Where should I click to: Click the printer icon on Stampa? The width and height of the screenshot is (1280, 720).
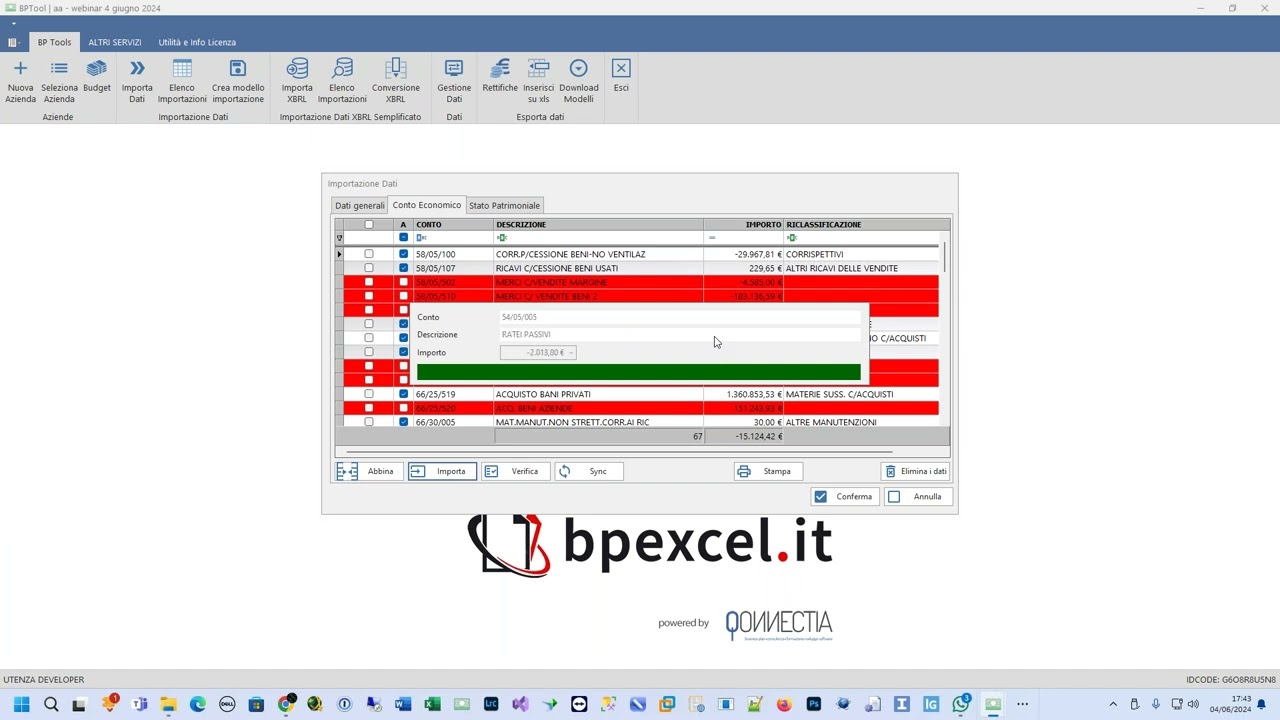[743, 471]
